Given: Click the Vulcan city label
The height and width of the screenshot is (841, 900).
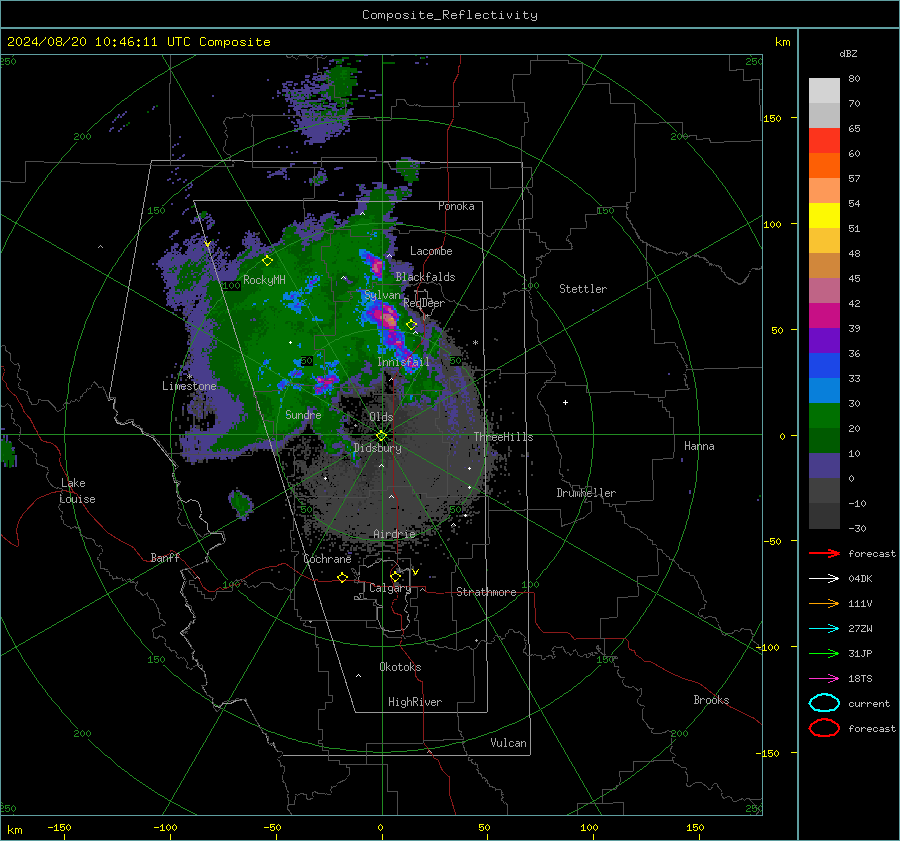Looking at the screenshot, I should coord(508,743).
